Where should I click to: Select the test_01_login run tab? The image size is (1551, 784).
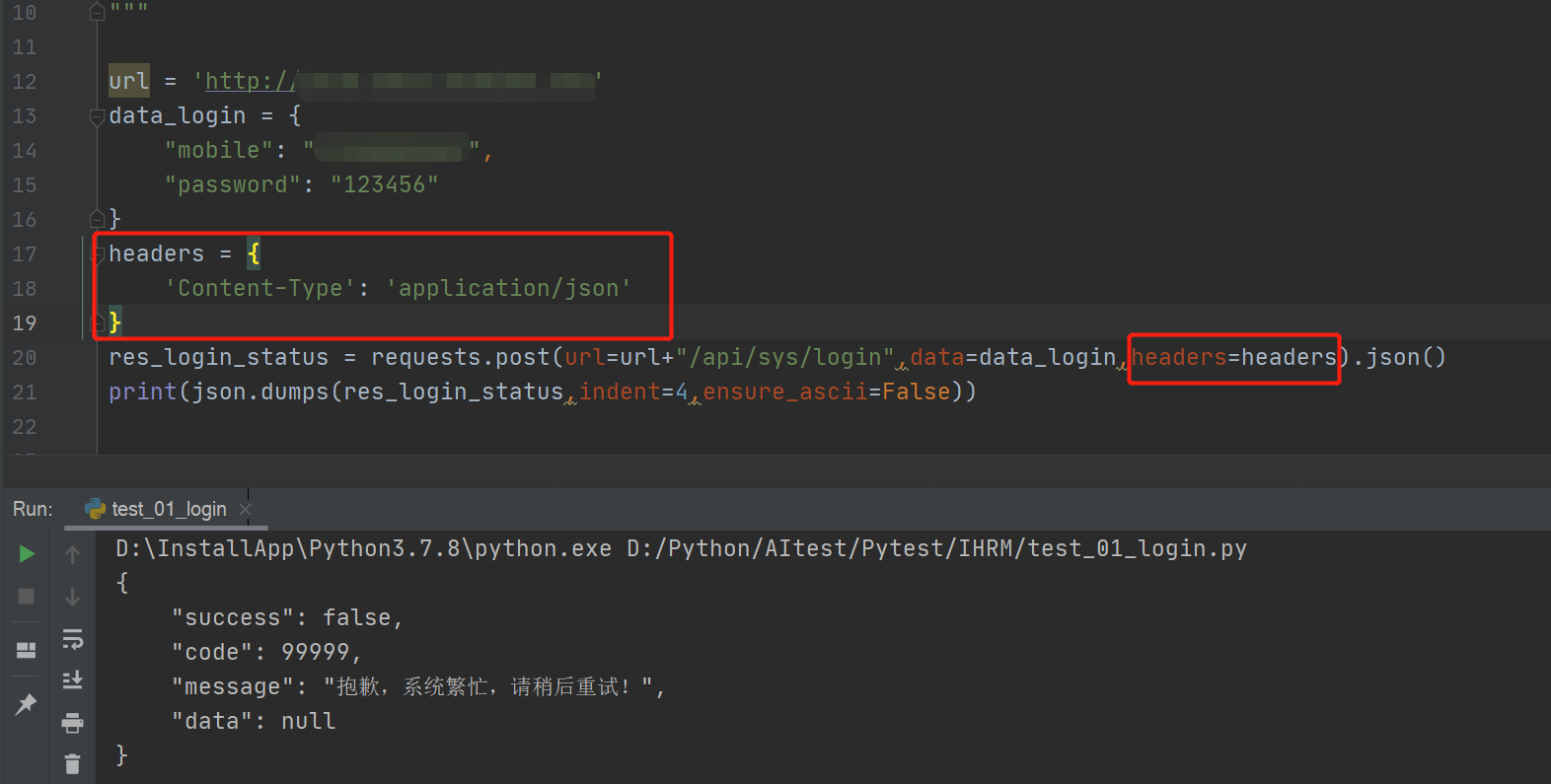(169, 509)
